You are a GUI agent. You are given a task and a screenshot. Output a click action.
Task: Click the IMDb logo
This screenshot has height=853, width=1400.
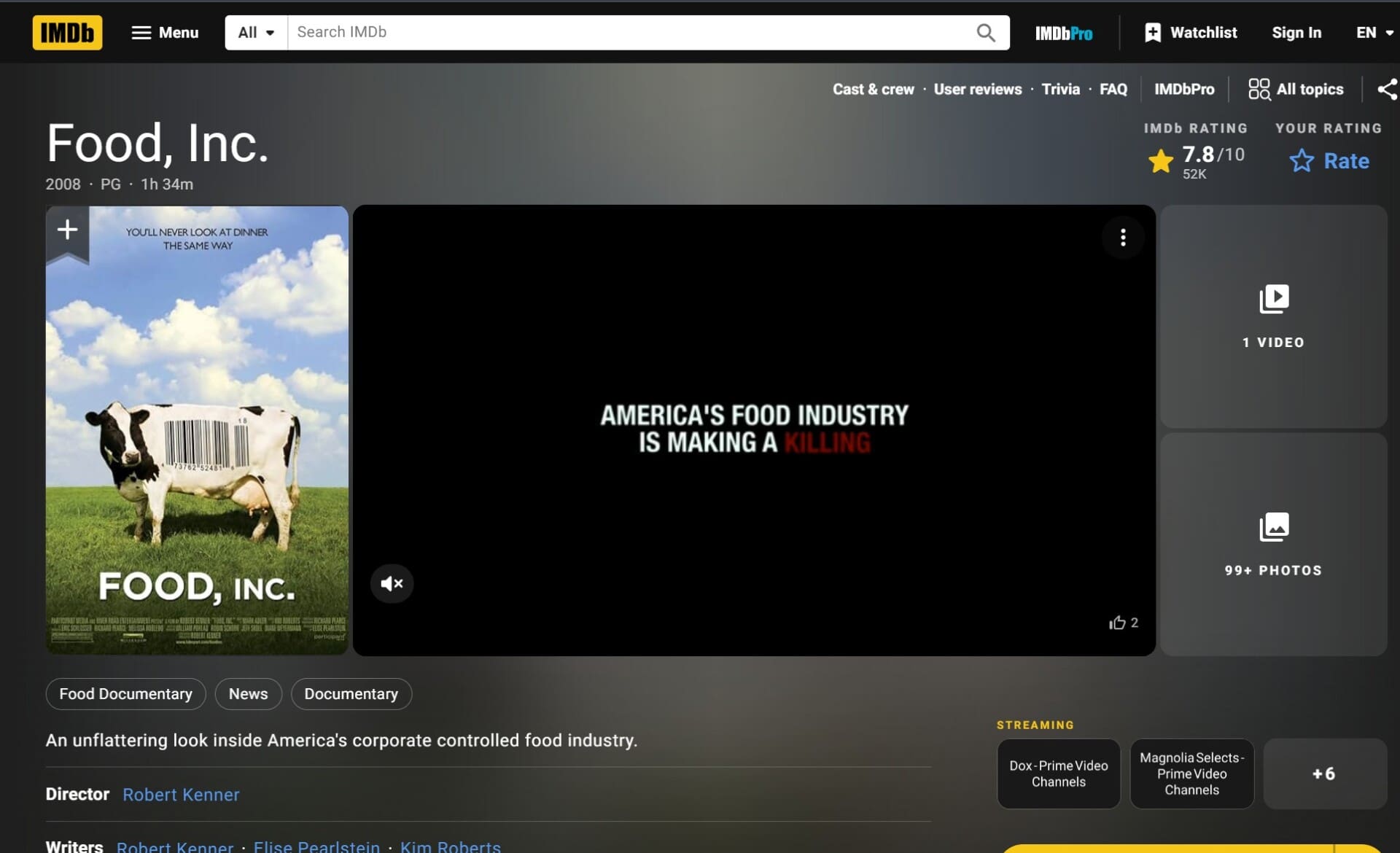click(67, 32)
